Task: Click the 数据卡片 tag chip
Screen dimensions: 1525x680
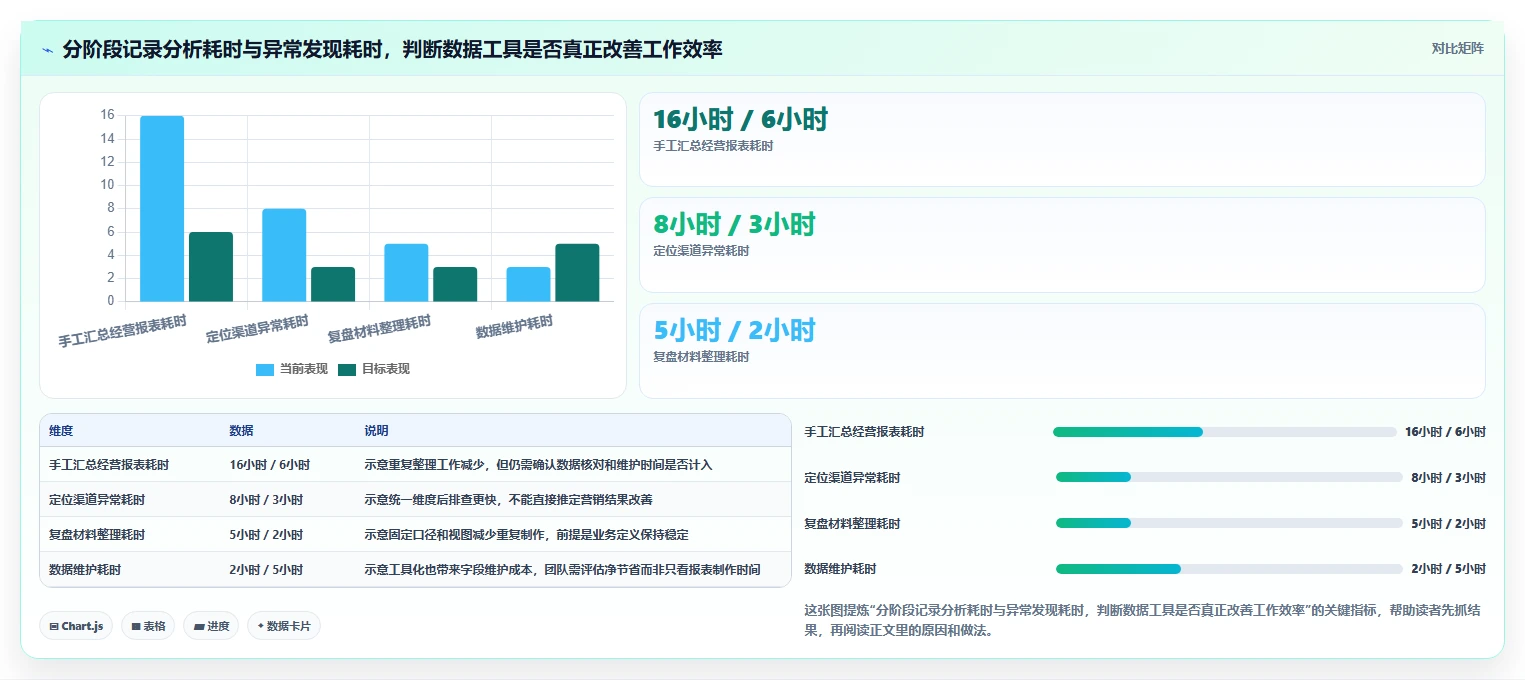Action: click(284, 626)
